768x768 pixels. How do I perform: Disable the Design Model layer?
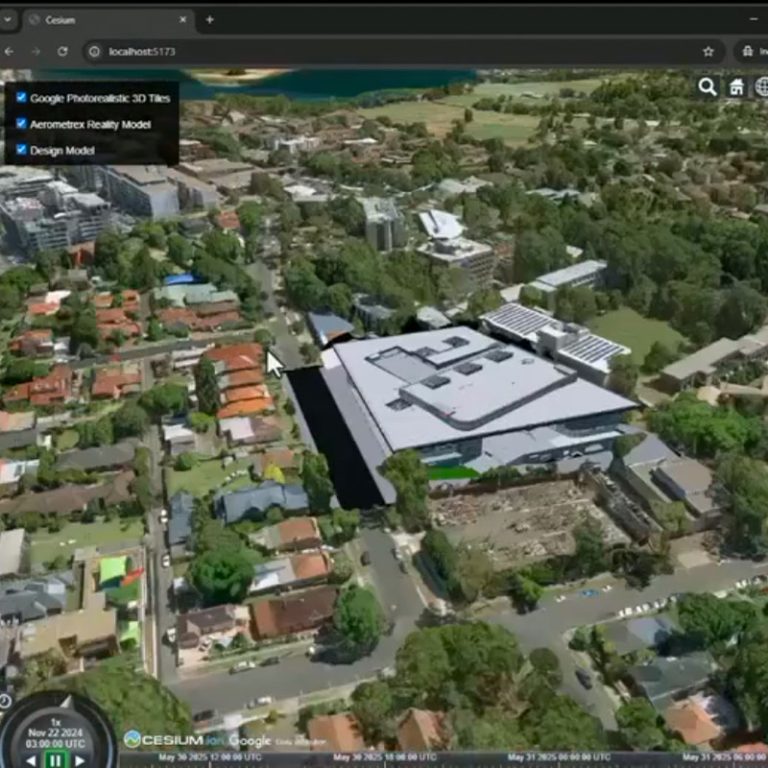[21, 150]
